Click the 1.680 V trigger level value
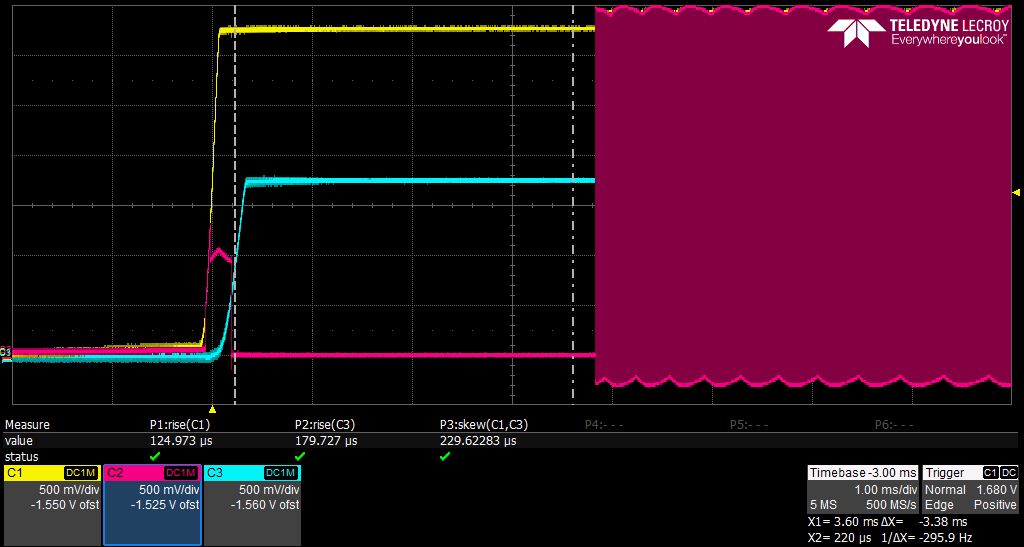This screenshot has height=547, width=1024. (997, 490)
